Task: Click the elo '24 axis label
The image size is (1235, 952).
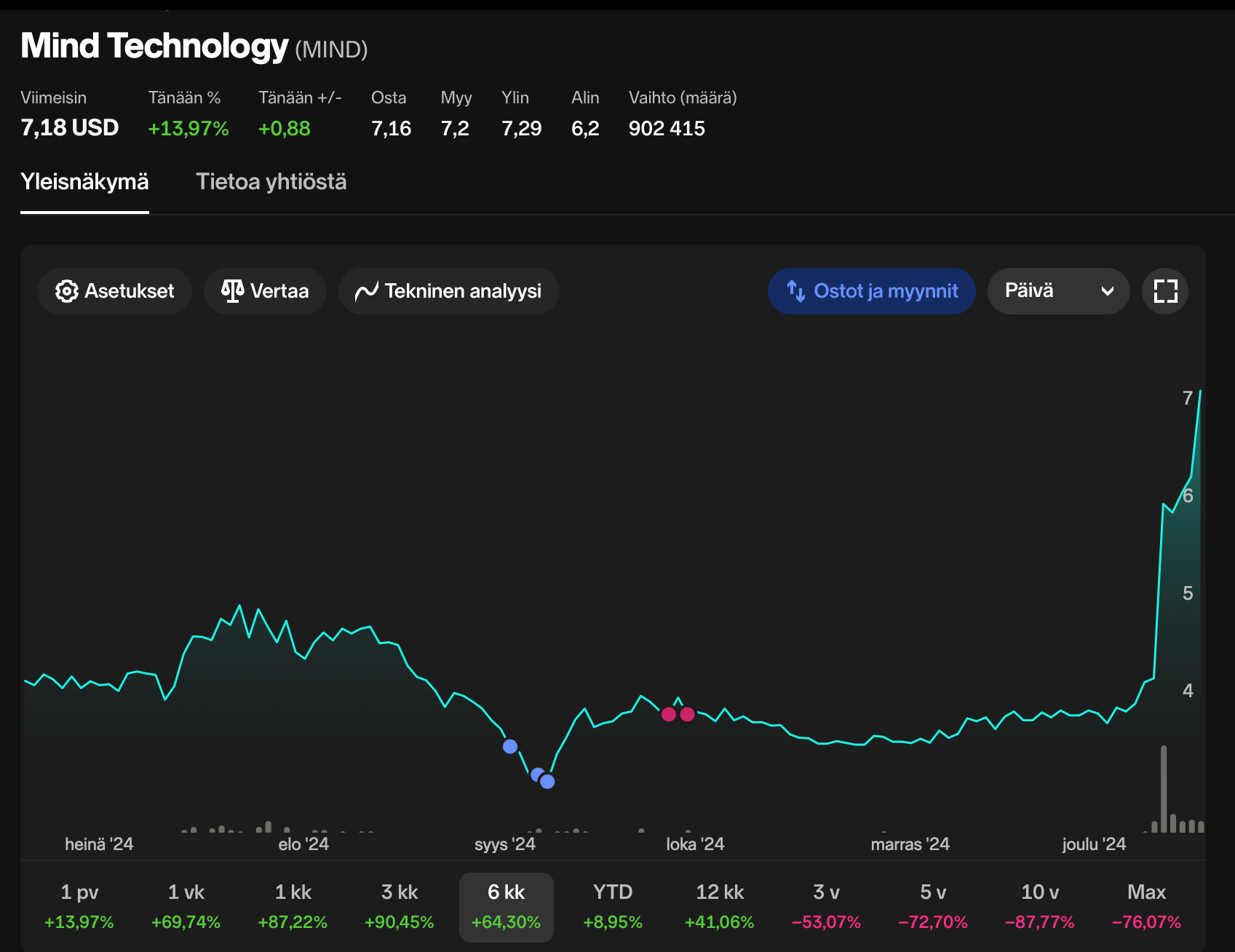Action: click(303, 844)
